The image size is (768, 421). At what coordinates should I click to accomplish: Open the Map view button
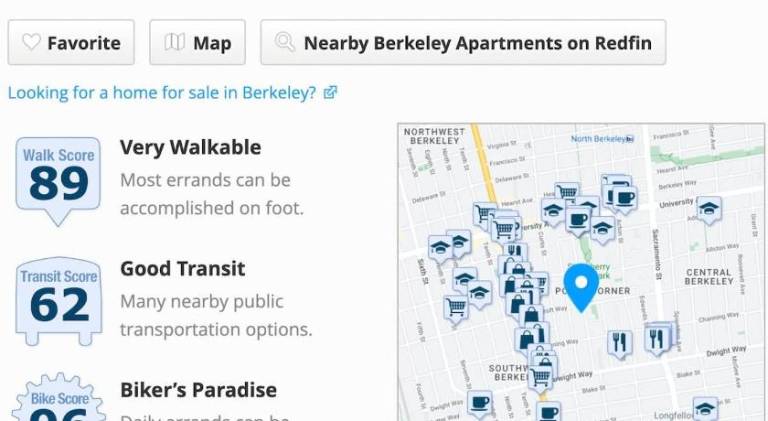197,43
